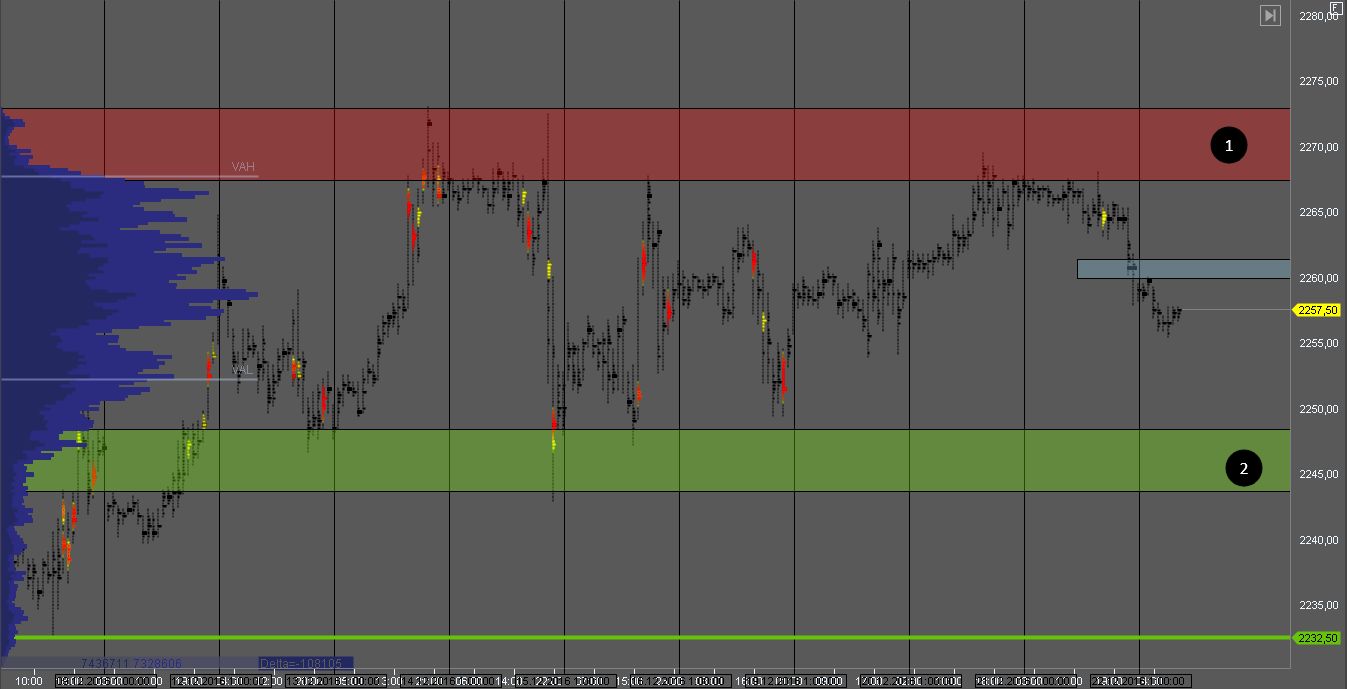Click the scroll-to-latest-bar arrow icon

(1270, 15)
